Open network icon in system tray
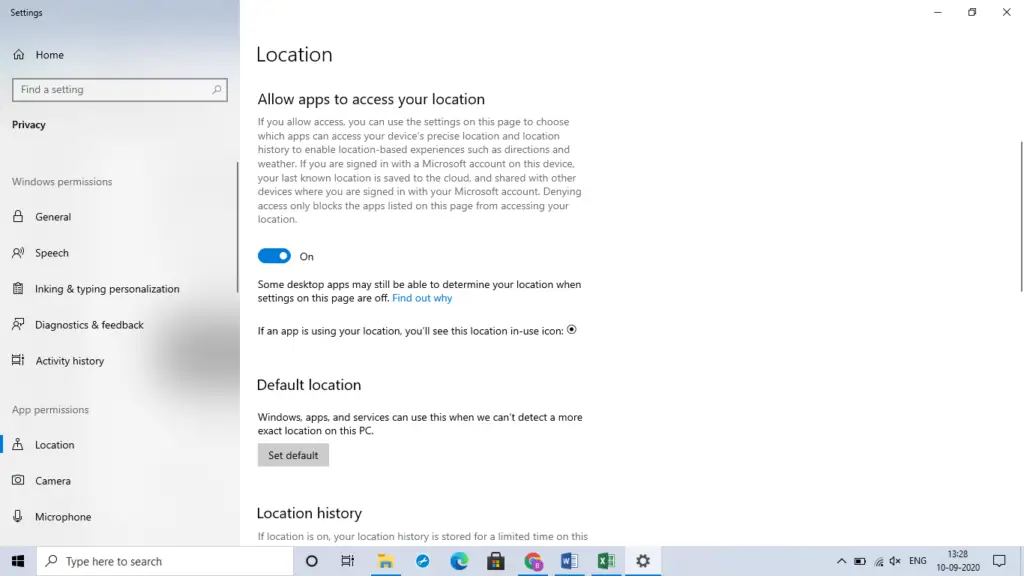Viewport: 1024px width, 576px height. coord(878,561)
